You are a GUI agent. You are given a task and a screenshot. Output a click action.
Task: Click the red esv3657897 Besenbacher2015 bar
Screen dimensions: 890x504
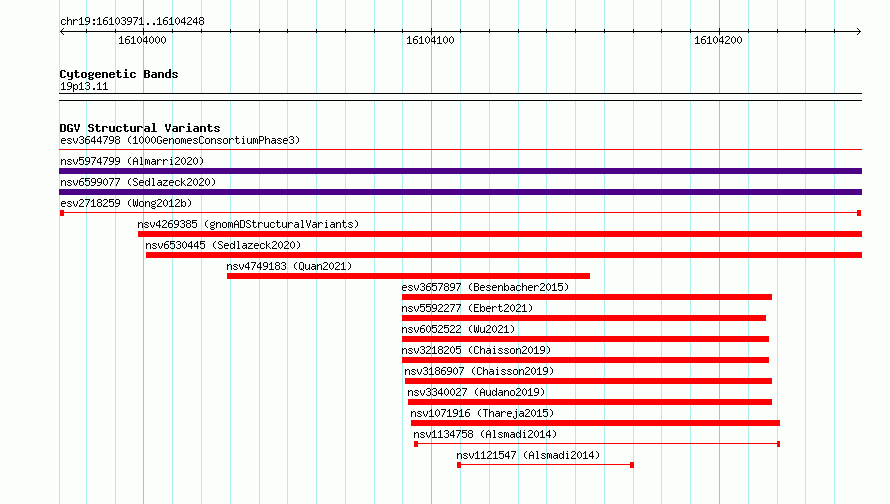click(x=587, y=297)
